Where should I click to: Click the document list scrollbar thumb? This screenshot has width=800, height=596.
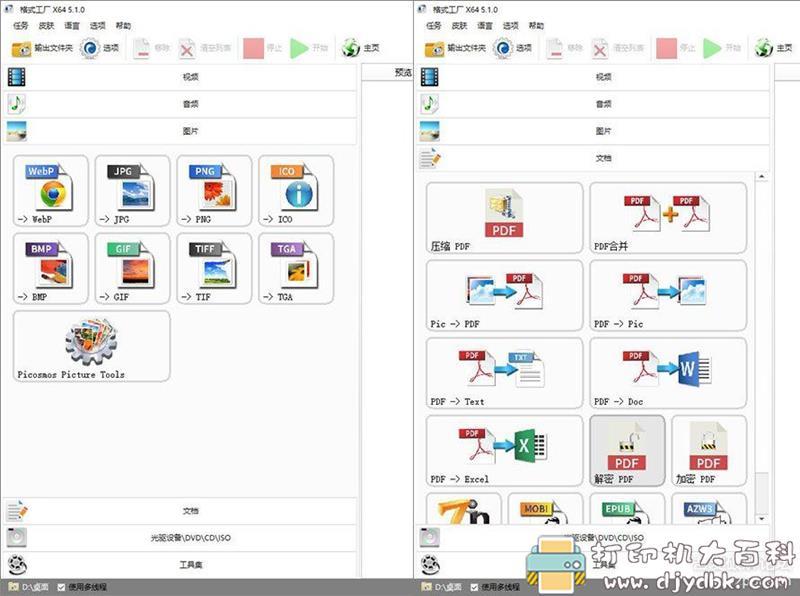(762, 493)
